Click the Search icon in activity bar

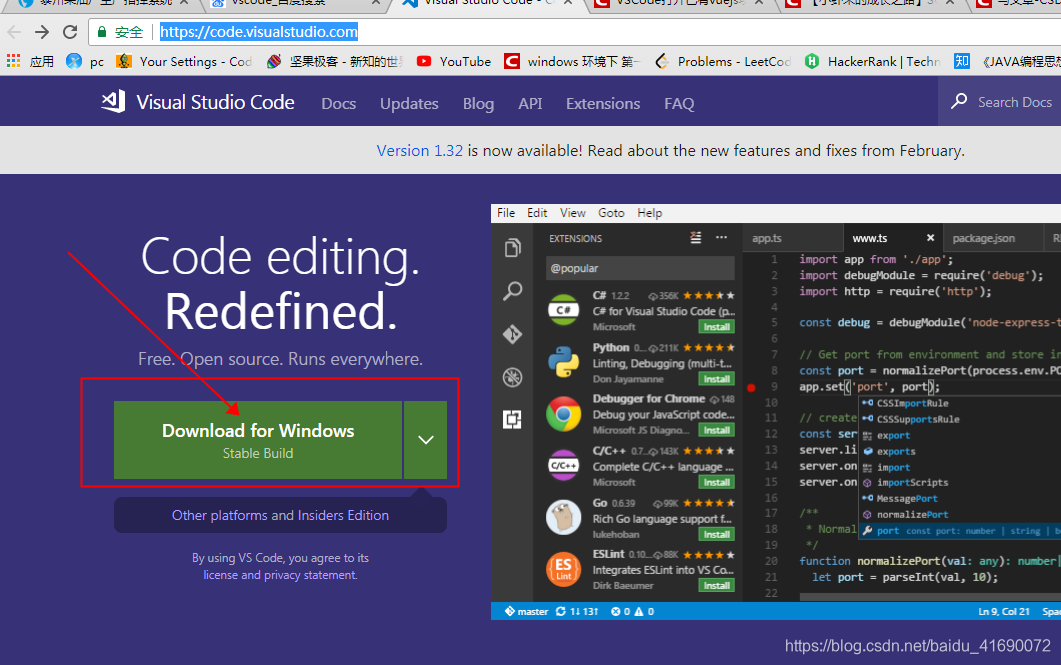[x=512, y=291]
